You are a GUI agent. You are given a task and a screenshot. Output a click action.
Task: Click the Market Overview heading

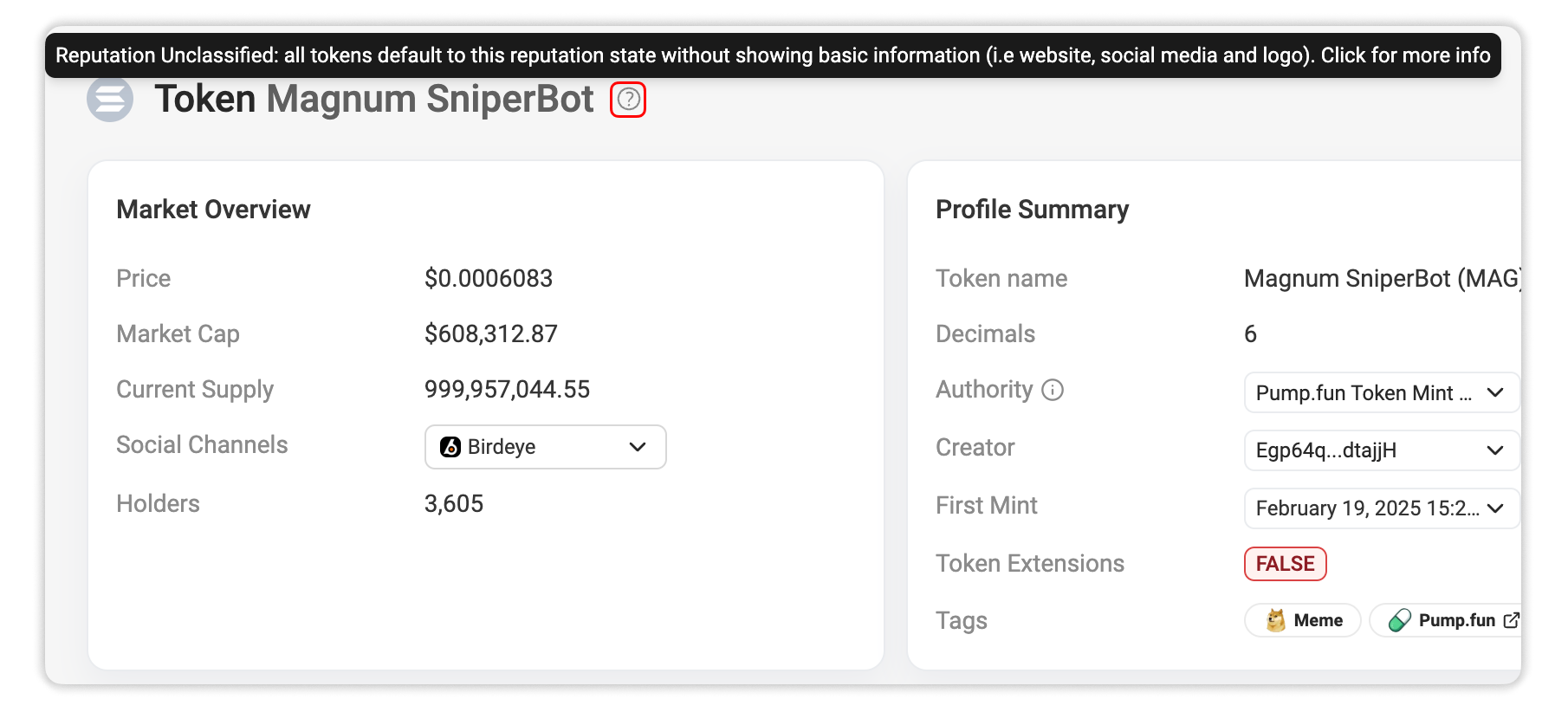point(213,209)
